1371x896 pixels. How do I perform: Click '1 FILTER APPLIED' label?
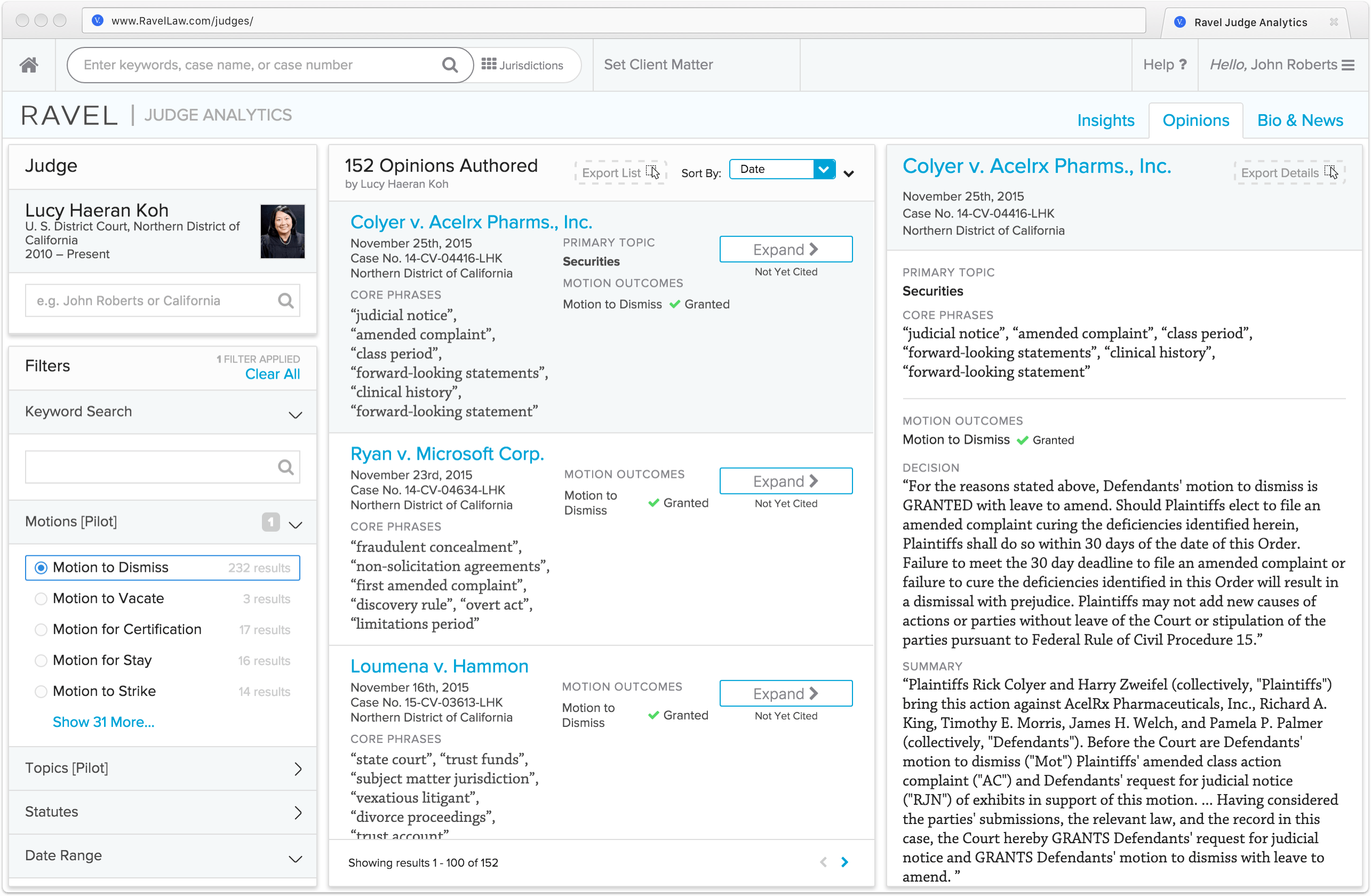[x=258, y=359]
